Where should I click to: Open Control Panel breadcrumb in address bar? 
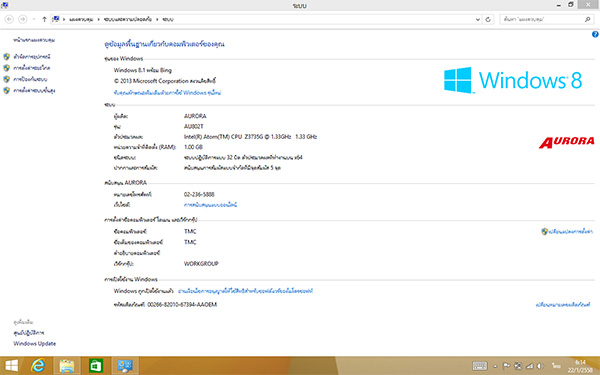[x=81, y=19]
